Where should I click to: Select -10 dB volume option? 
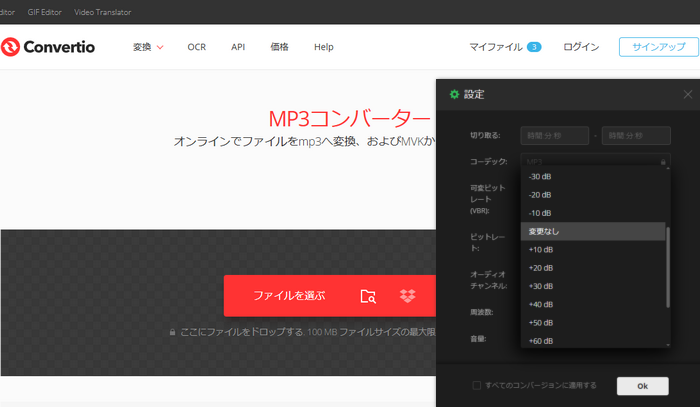(593, 213)
